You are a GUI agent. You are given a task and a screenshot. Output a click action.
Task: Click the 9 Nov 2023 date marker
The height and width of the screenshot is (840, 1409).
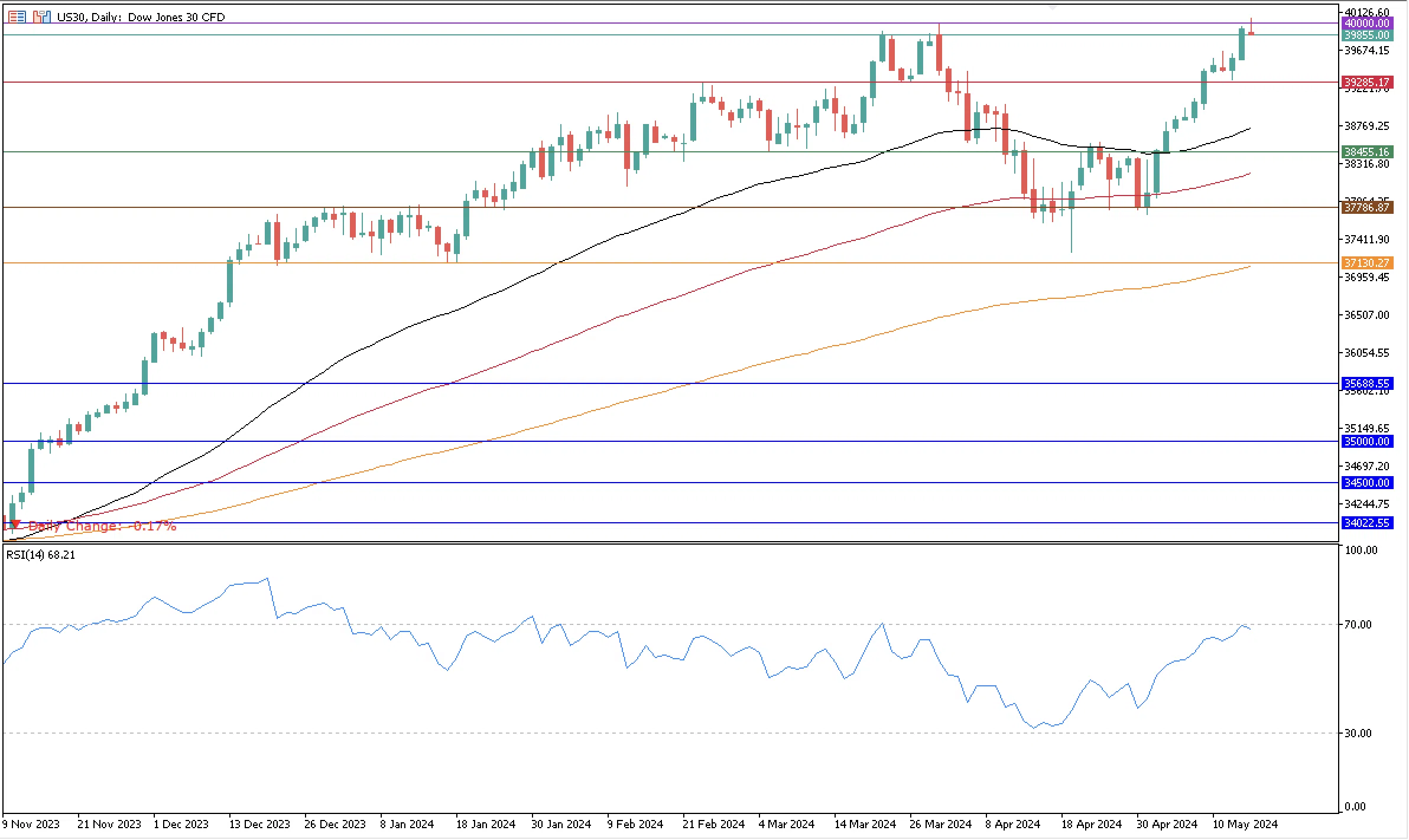(x=31, y=824)
